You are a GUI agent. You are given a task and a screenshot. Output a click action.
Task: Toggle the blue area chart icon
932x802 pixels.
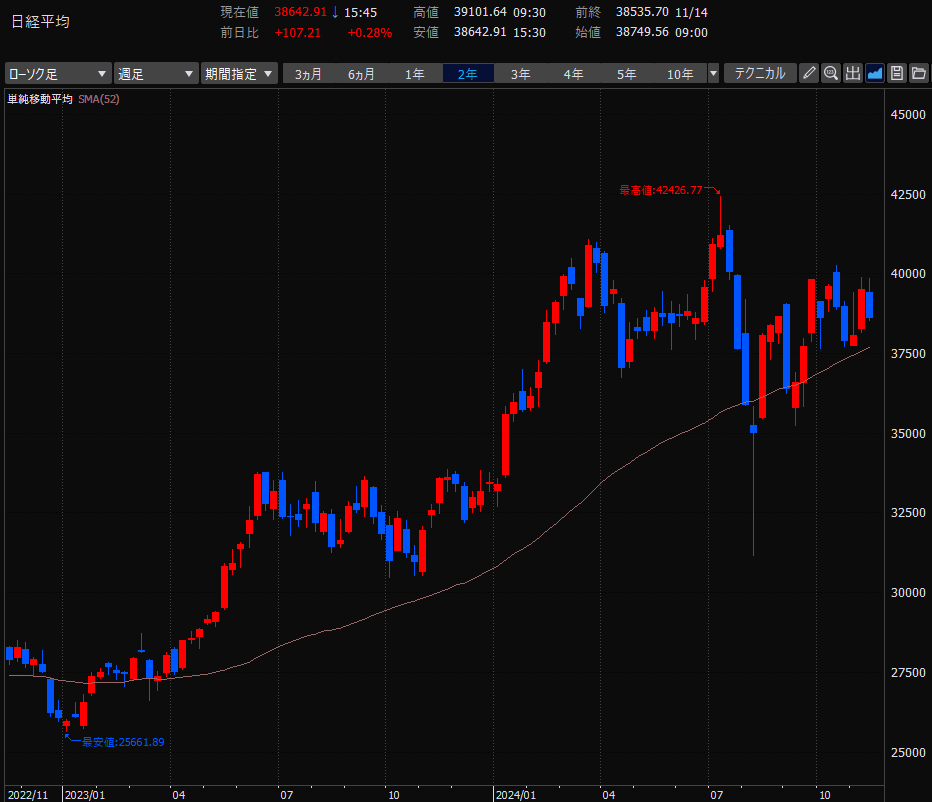875,73
